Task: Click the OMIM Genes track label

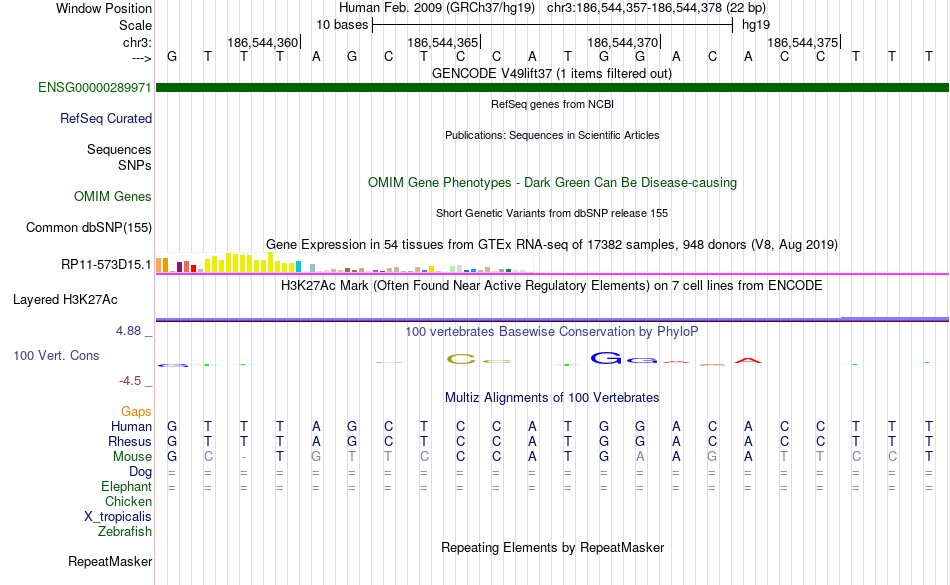Action: point(113,196)
